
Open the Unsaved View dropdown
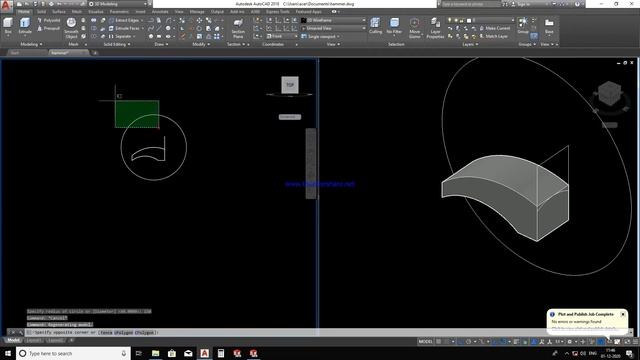tap(334, 28)
